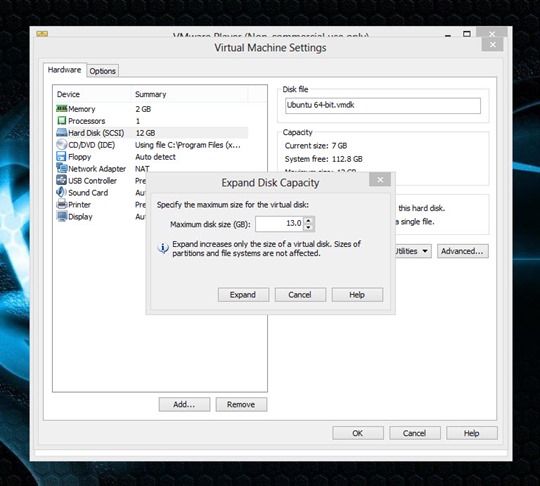Select the USB Controller row text

(92, 181)
